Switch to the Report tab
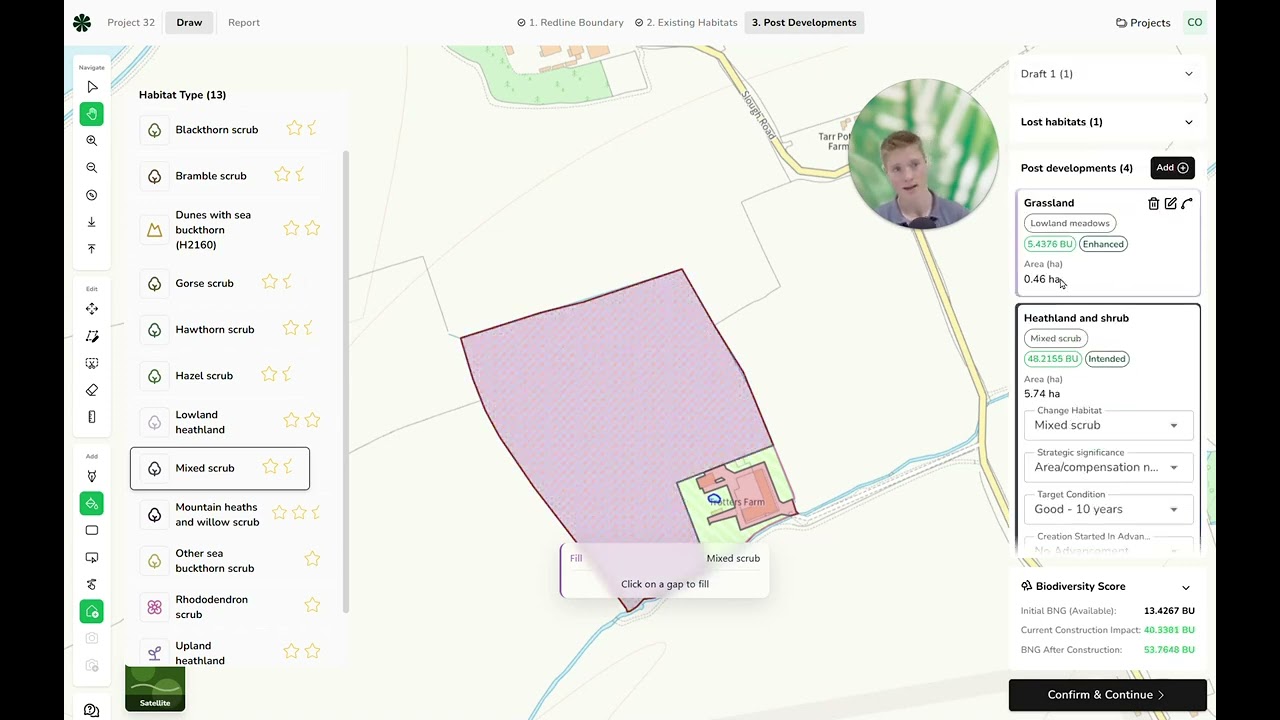This screenshot has width=1280, height=720. tap(244, 22)
